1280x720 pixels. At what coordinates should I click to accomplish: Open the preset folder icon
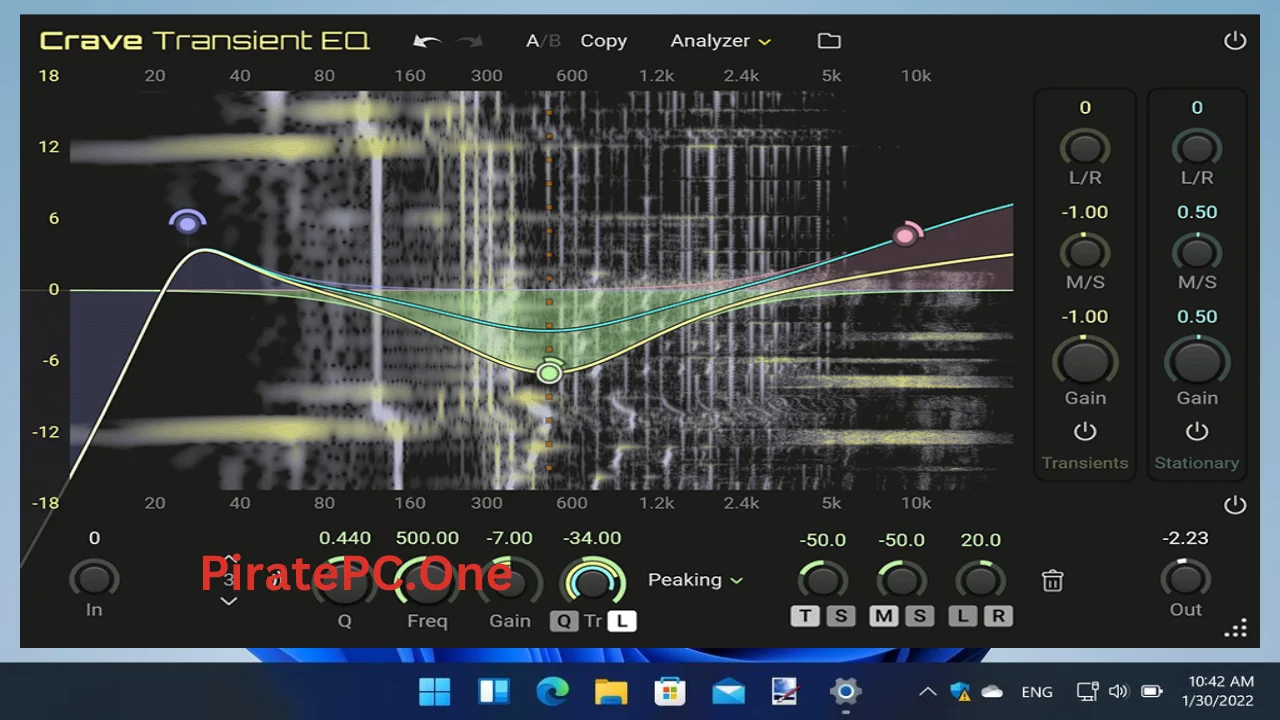(x=829, y=41)
